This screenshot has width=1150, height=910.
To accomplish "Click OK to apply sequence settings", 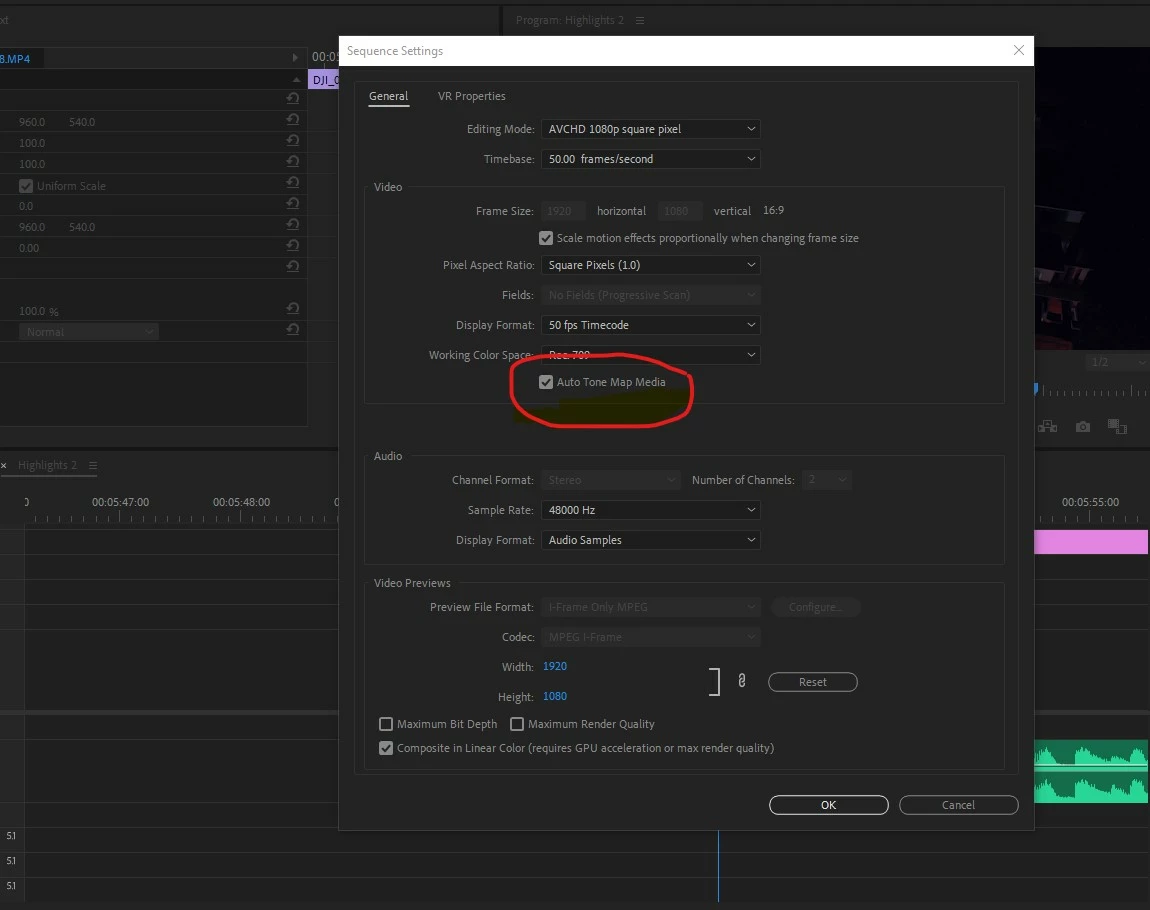I will tap(828, 805).
